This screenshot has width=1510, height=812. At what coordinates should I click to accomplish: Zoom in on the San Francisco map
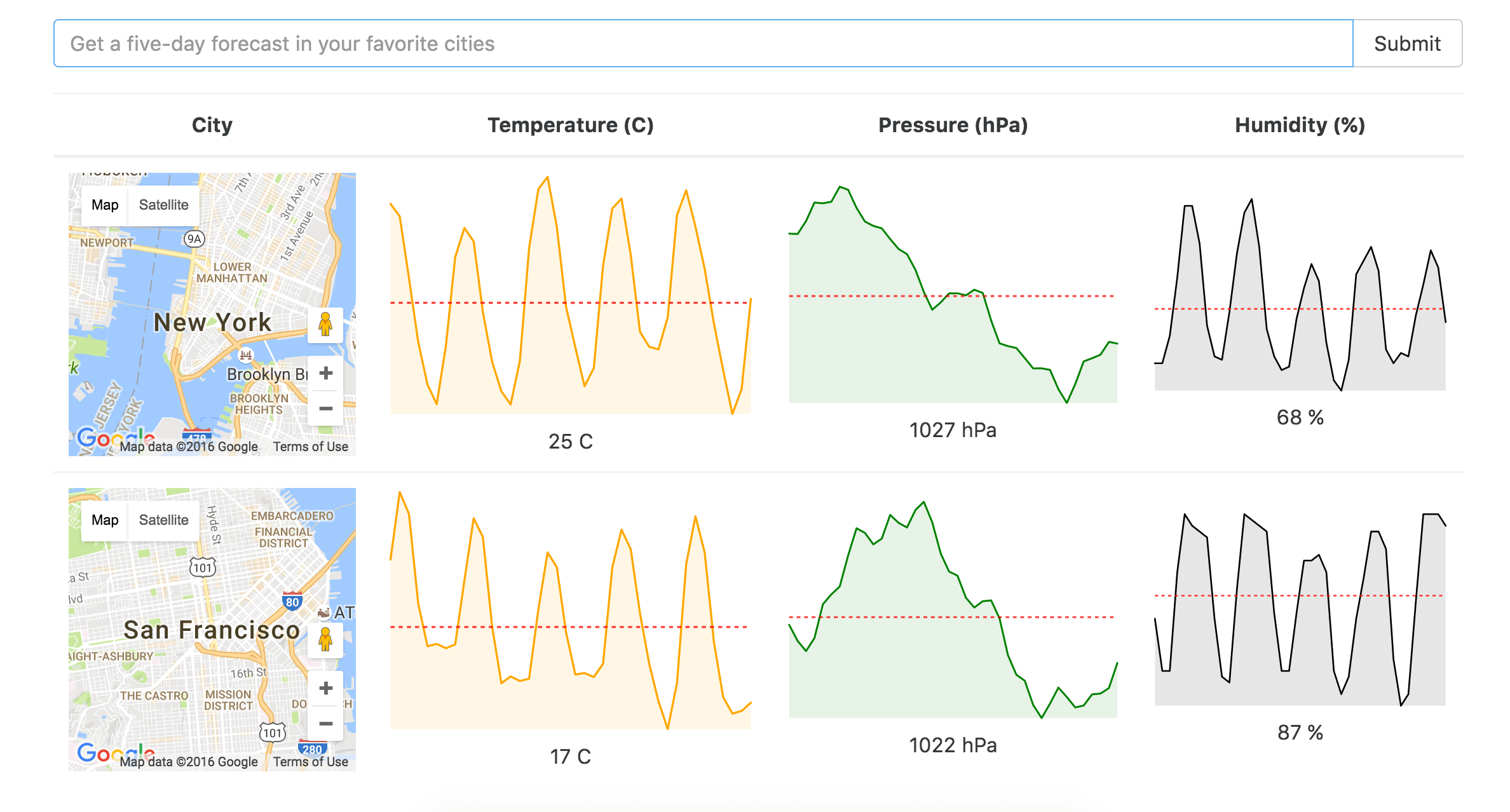[325, 688]
